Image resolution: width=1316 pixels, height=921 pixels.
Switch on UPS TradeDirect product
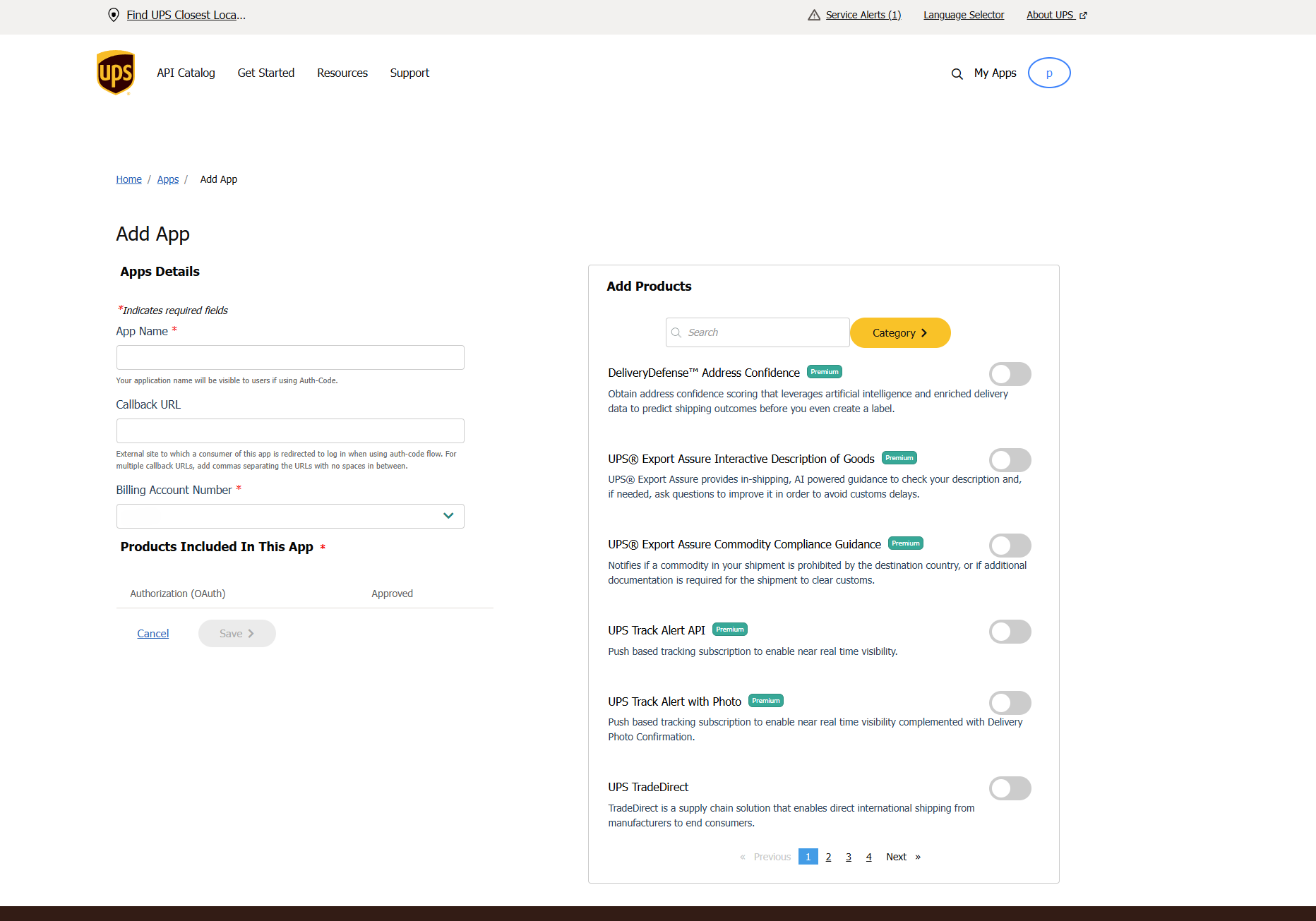click(1010, 788)
